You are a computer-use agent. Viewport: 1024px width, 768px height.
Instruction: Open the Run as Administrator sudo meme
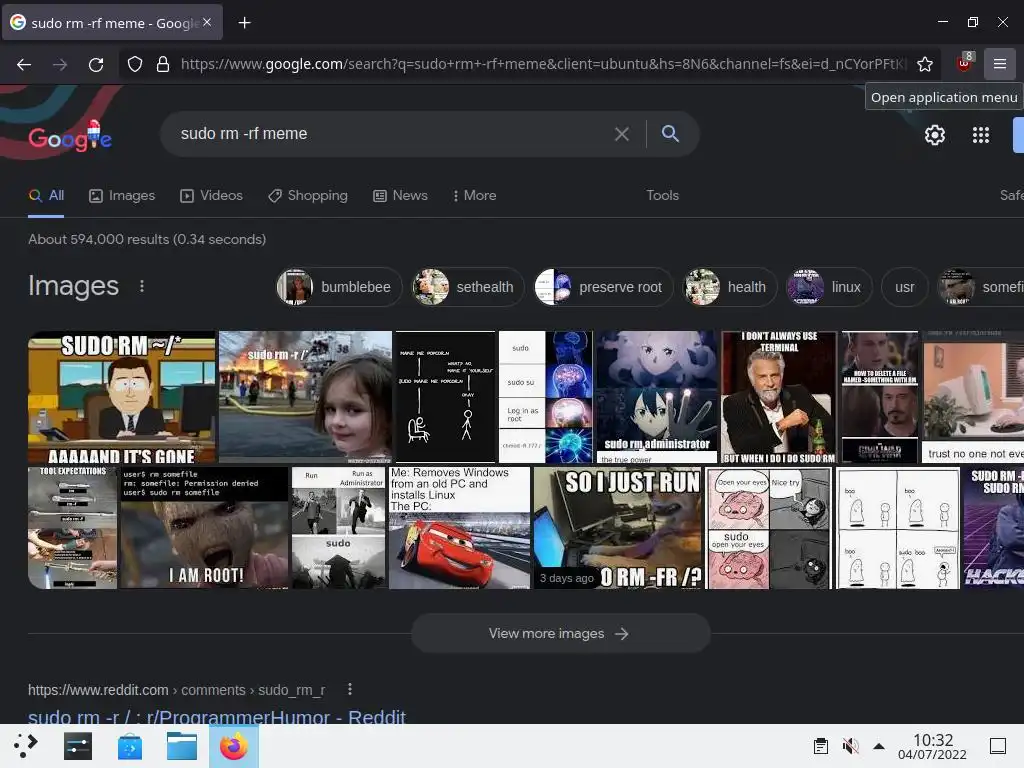point(338,528)
